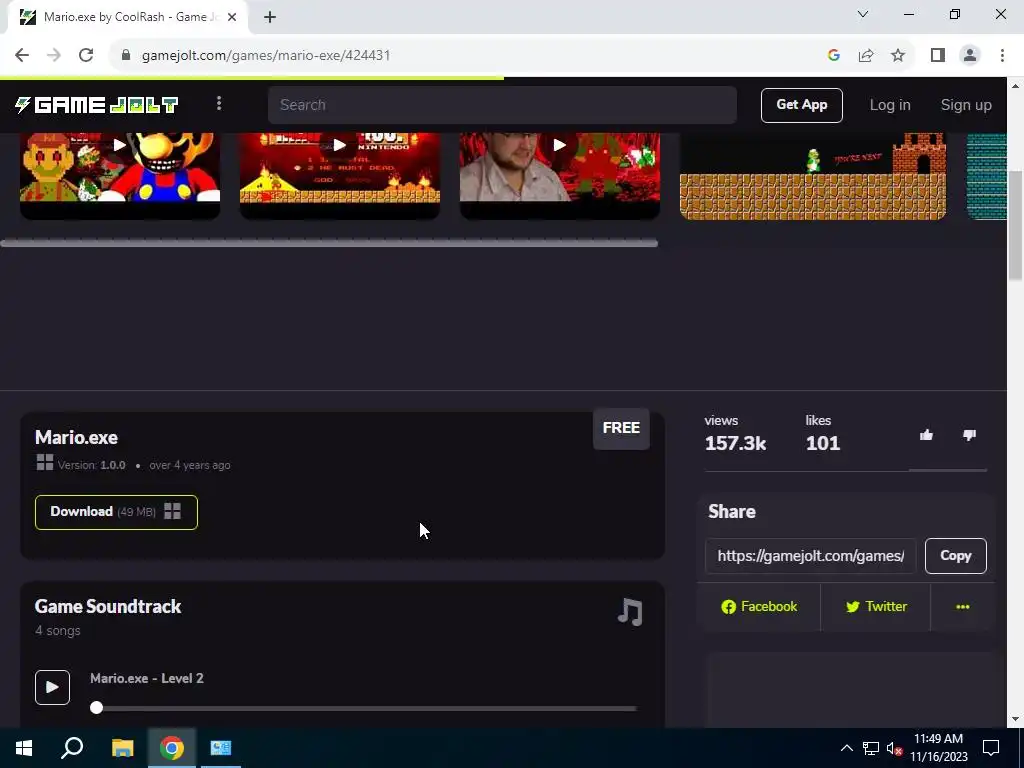Click the Google icon in address bar
1024x768 pixels.
coord(833,56)
